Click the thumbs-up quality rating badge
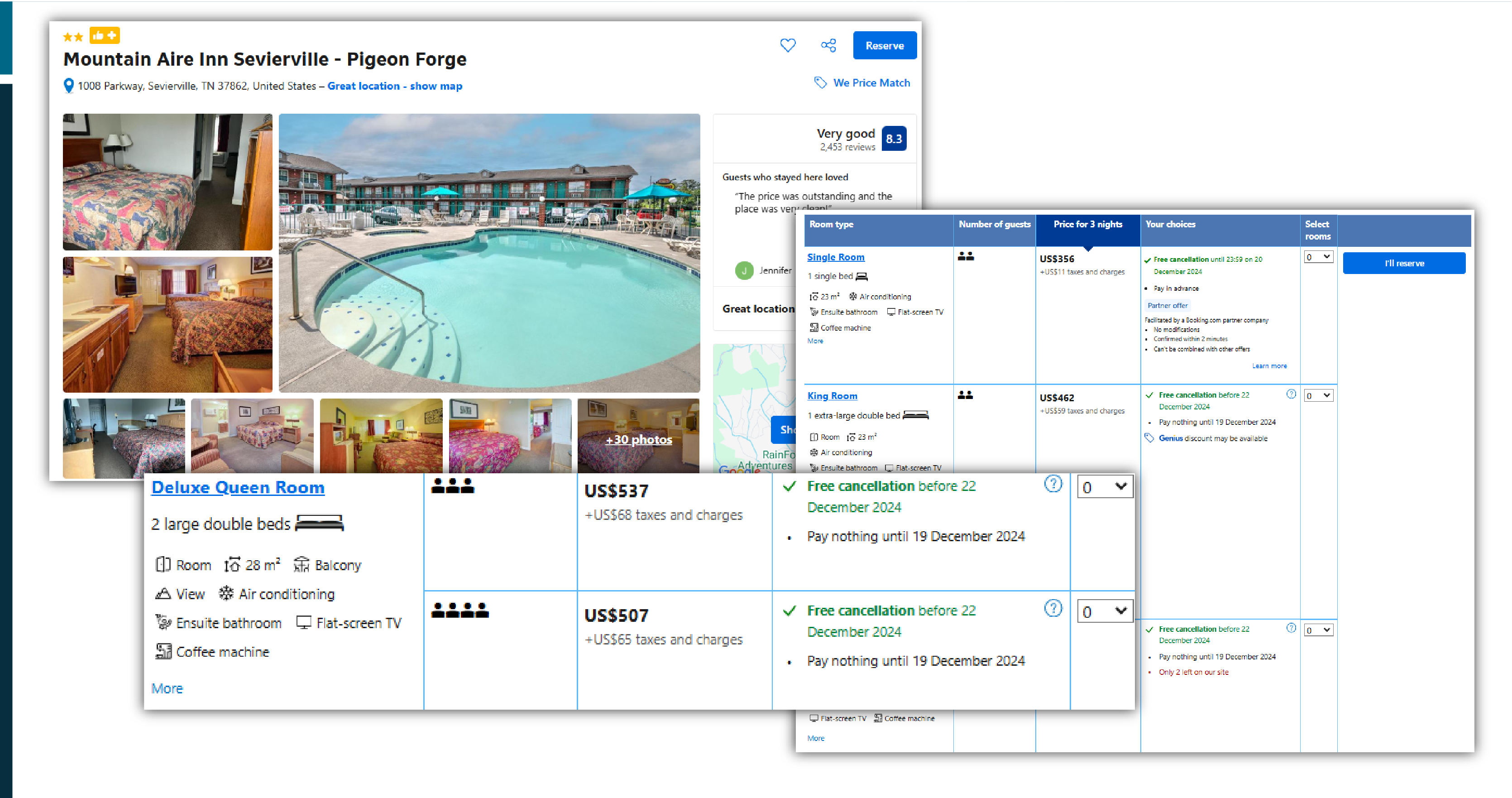The image size is (1512, 798). (105, 36)
